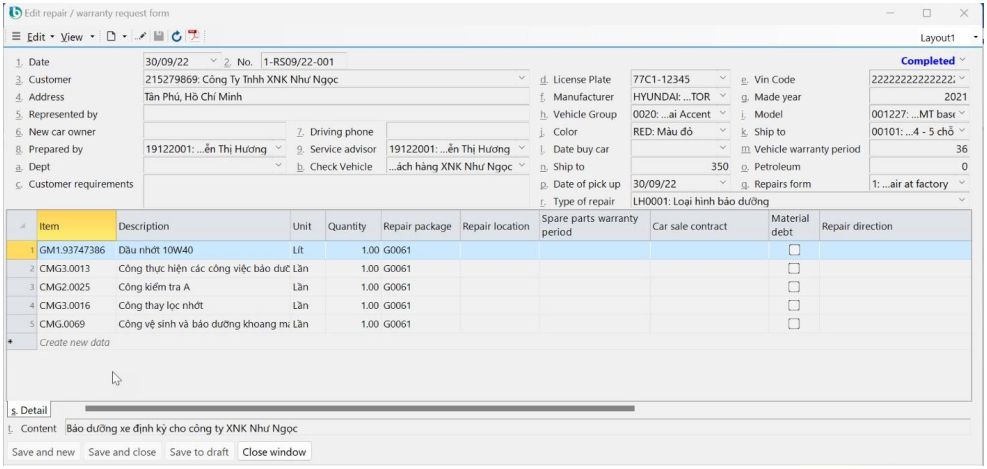Expand the Check Vehicle dropdown
The width and height of the screenshot is (987, 469).
coord(522,166)
